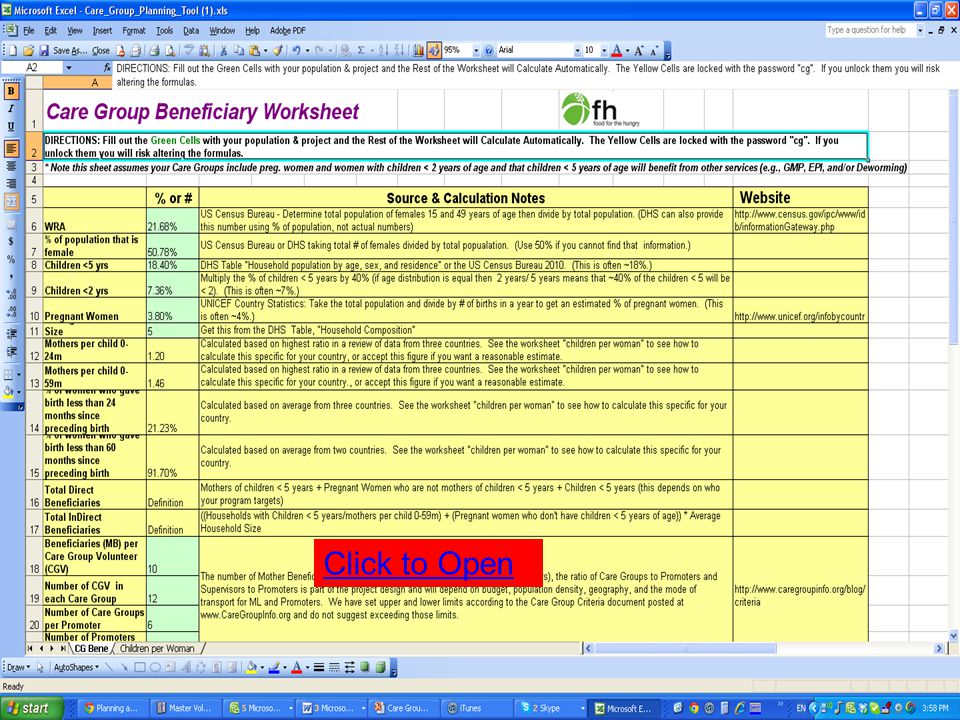
Task: Open the Line Style options
Action: [x=319, y=667]
